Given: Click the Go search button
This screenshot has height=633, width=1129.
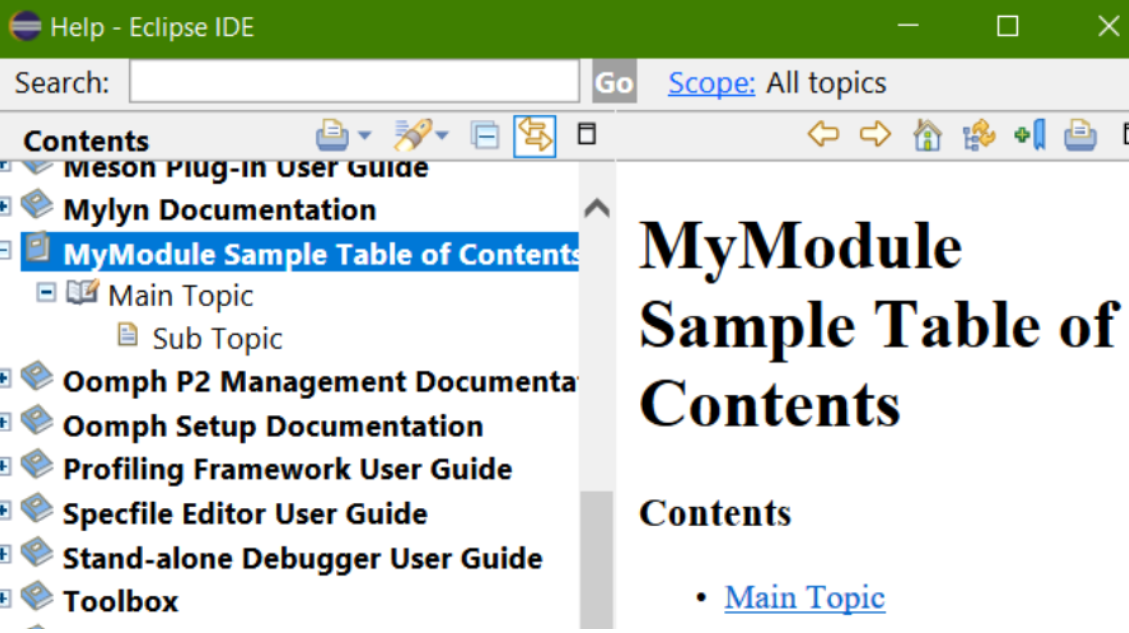Looking at the screenshot, I should point(614,83).
